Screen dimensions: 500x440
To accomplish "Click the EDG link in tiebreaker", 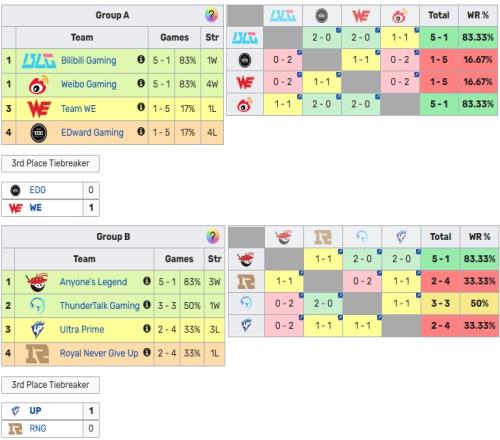I will 37,190.
